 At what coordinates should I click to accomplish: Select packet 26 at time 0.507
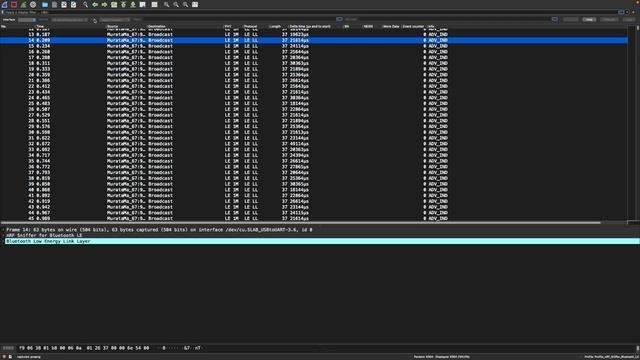click(x=313, y=109)
